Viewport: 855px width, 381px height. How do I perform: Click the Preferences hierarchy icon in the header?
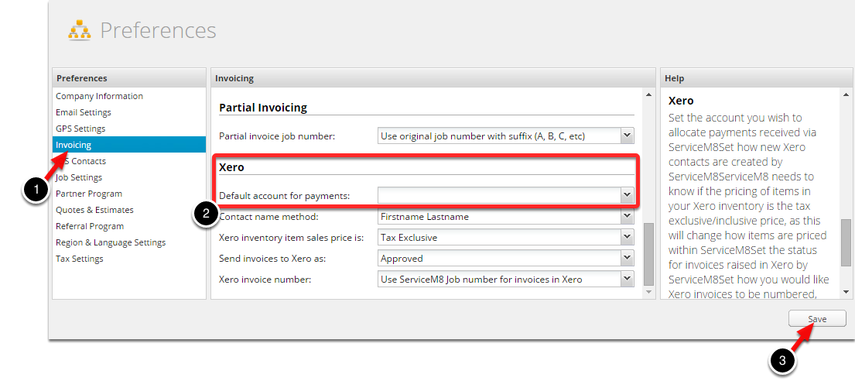tap(79, 31)
